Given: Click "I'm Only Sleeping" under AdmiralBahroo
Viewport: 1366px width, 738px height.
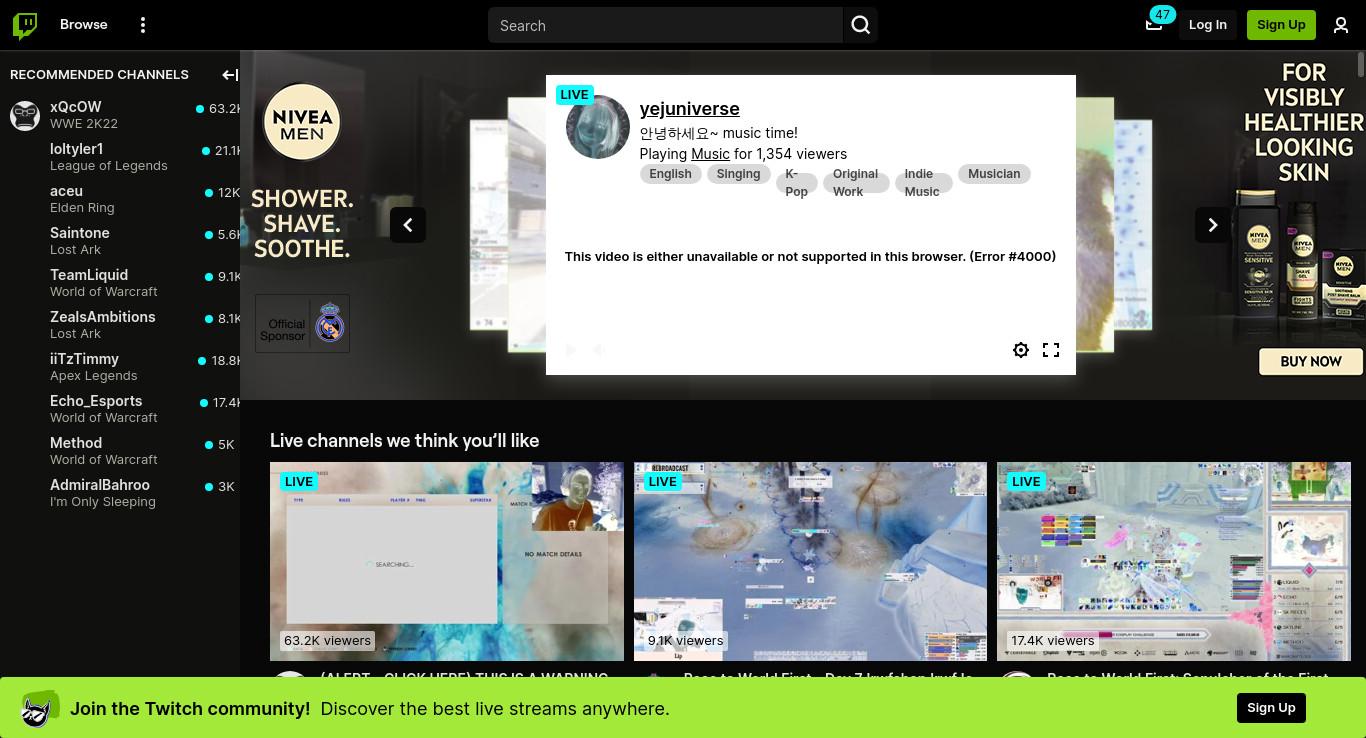Looking at the screenshot, I should click(x=103, y=502).
